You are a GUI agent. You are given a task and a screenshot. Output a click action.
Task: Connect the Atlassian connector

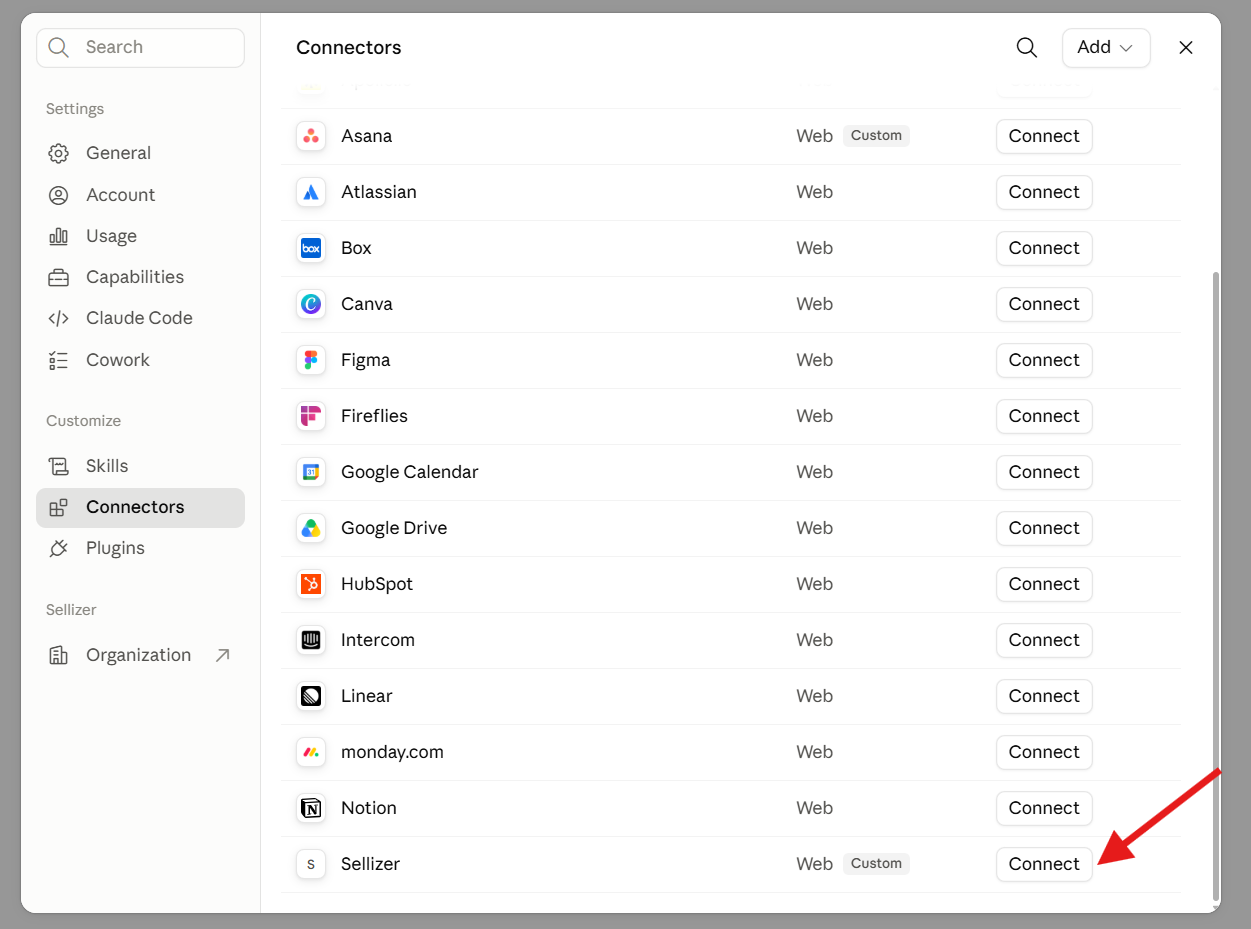pyautogui.click(x=1044, y=192)
